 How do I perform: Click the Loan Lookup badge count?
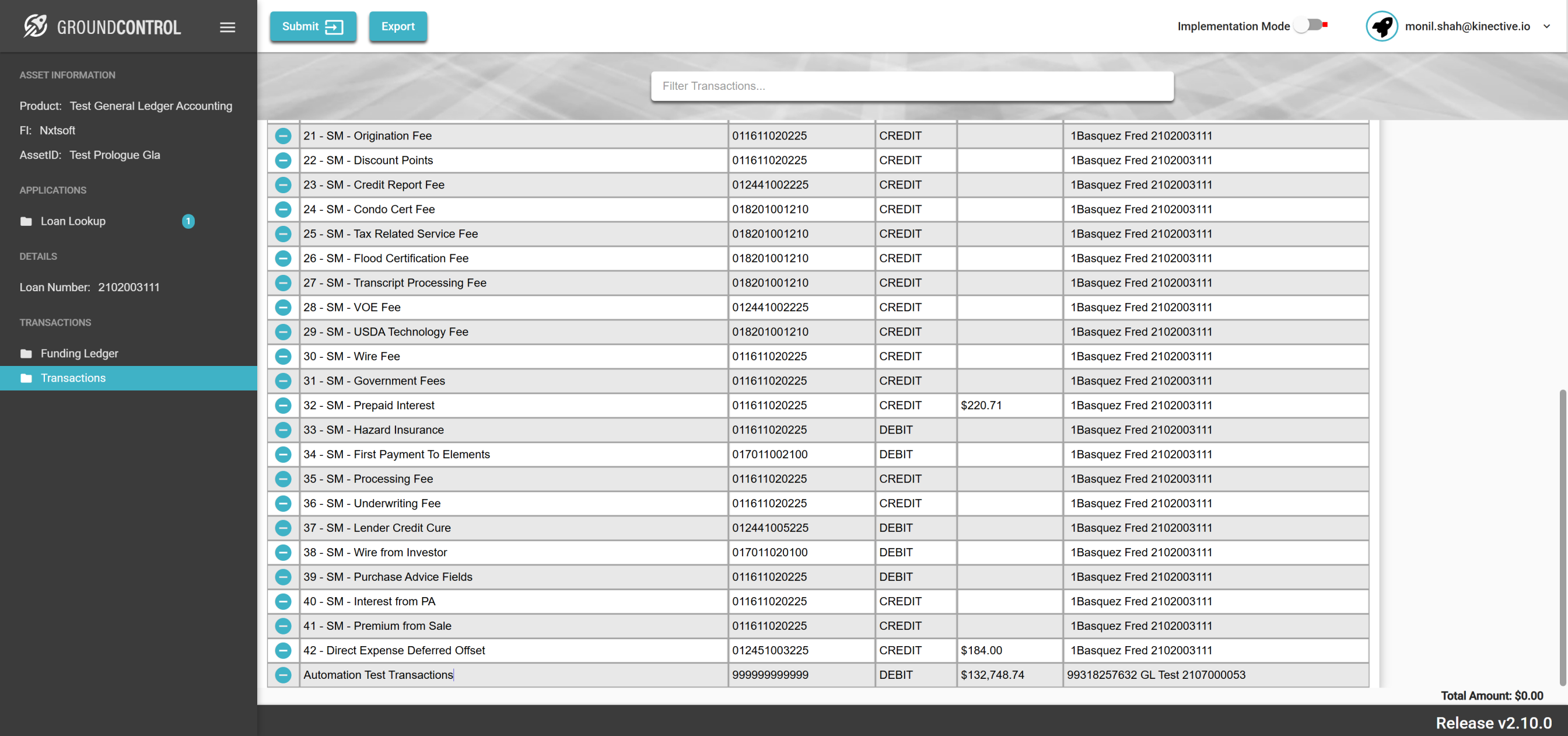click(x=188, y=221)
